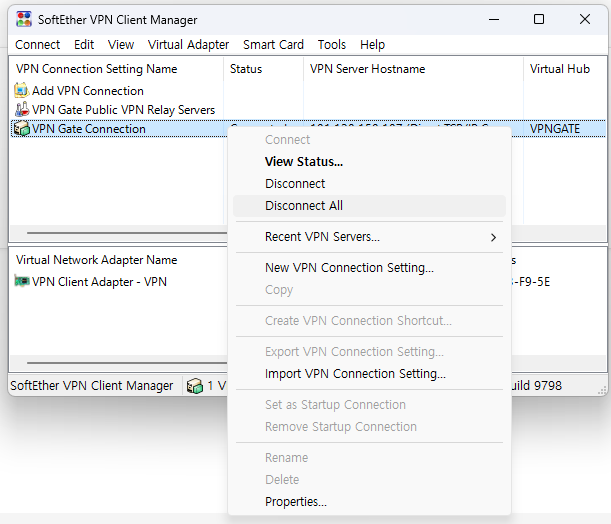Choose View Status... in the context menu
The height and width of the screenshot is (524, 611).
click(x=369, y=162)
